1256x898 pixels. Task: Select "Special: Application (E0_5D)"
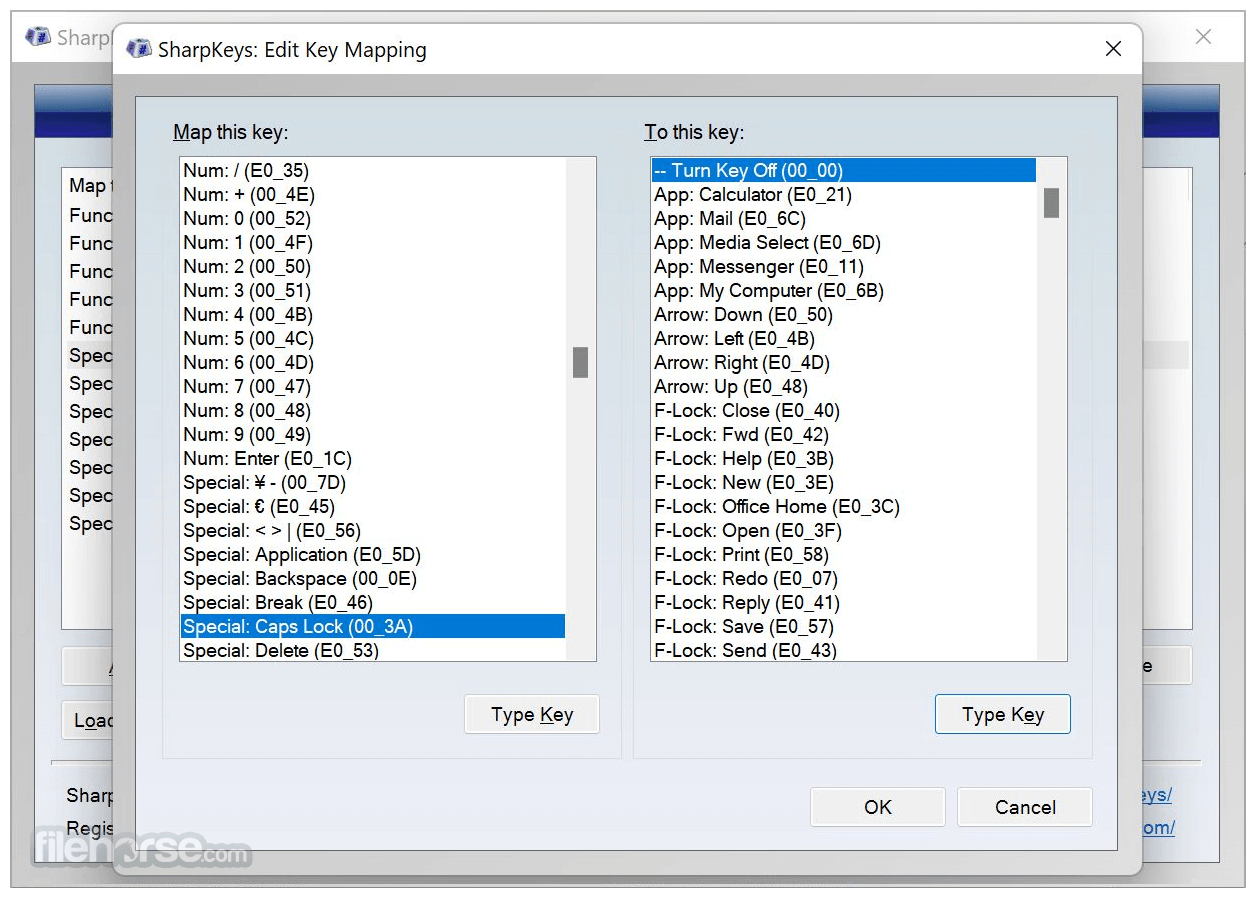[373, 554]
